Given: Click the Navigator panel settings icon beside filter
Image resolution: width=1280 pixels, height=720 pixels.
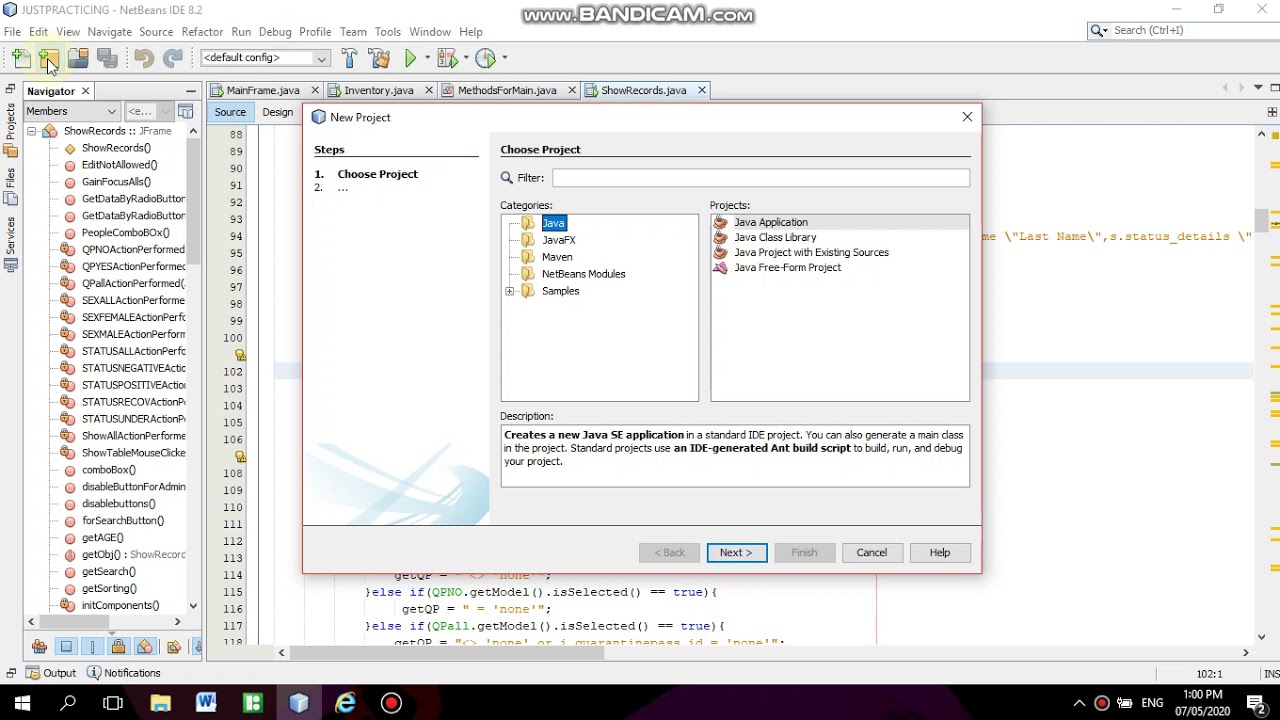Looking at the screenshot, I should (185, 111).
